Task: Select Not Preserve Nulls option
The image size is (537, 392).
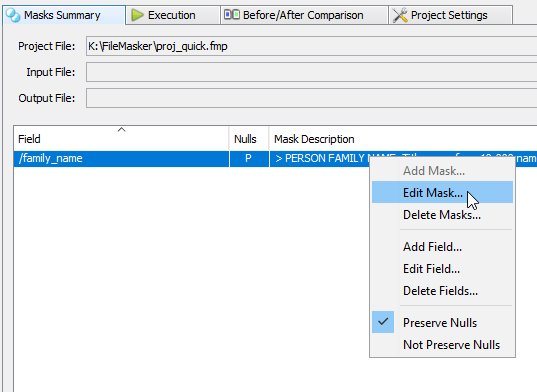Action: tap(442, 345)
